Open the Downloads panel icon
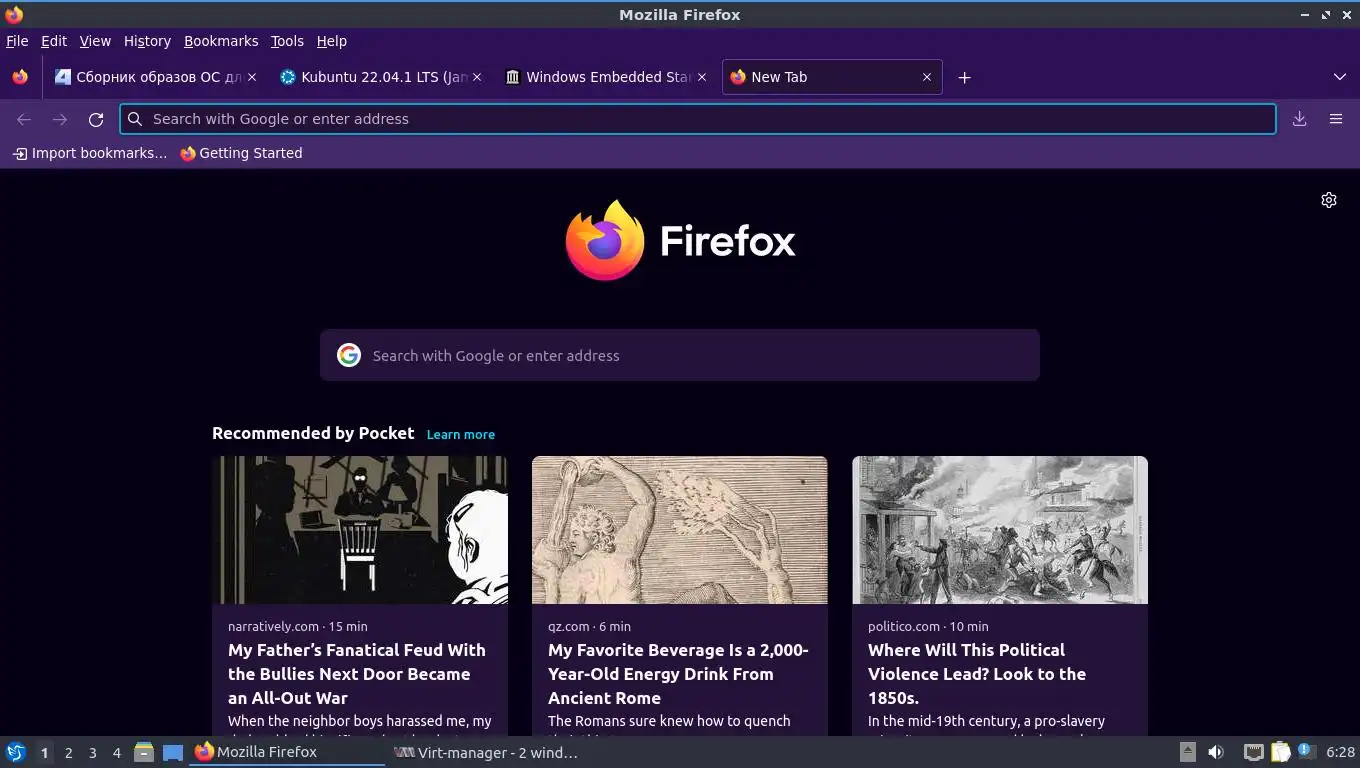 coord(1299,119)
